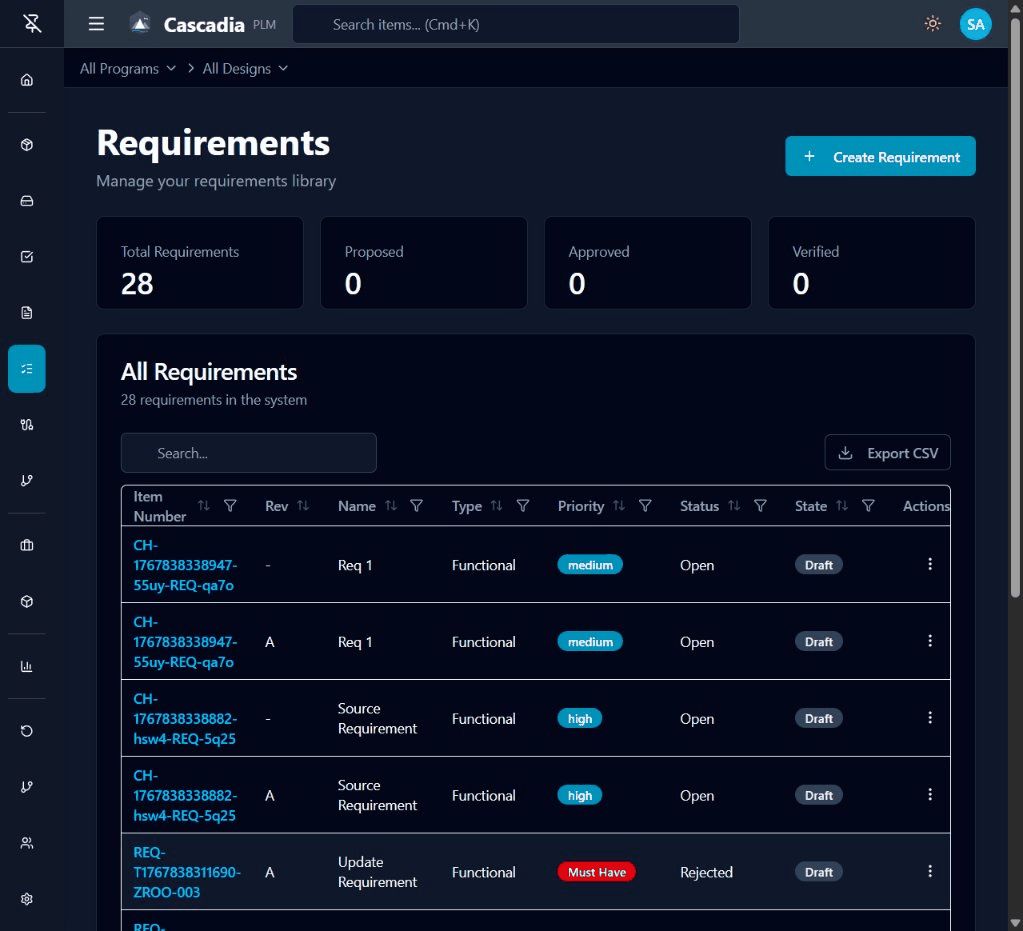Toggle the hamburger menu beside the logo
This screenshot has height=931, width=1023.
coord(96,23)
